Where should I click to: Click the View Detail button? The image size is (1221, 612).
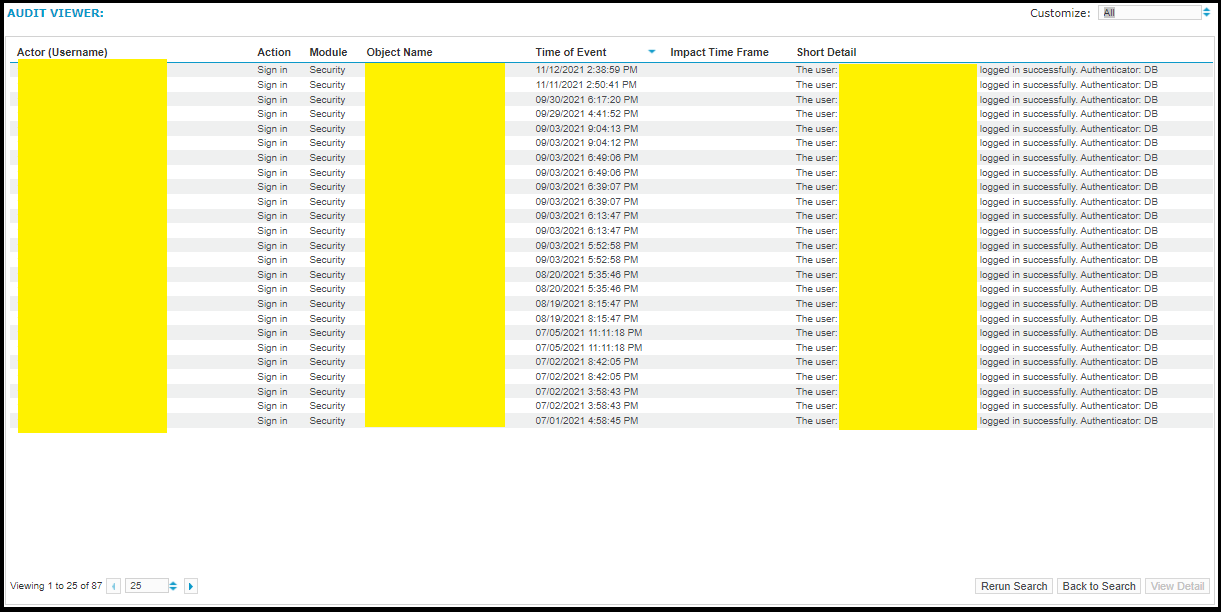1177,586
